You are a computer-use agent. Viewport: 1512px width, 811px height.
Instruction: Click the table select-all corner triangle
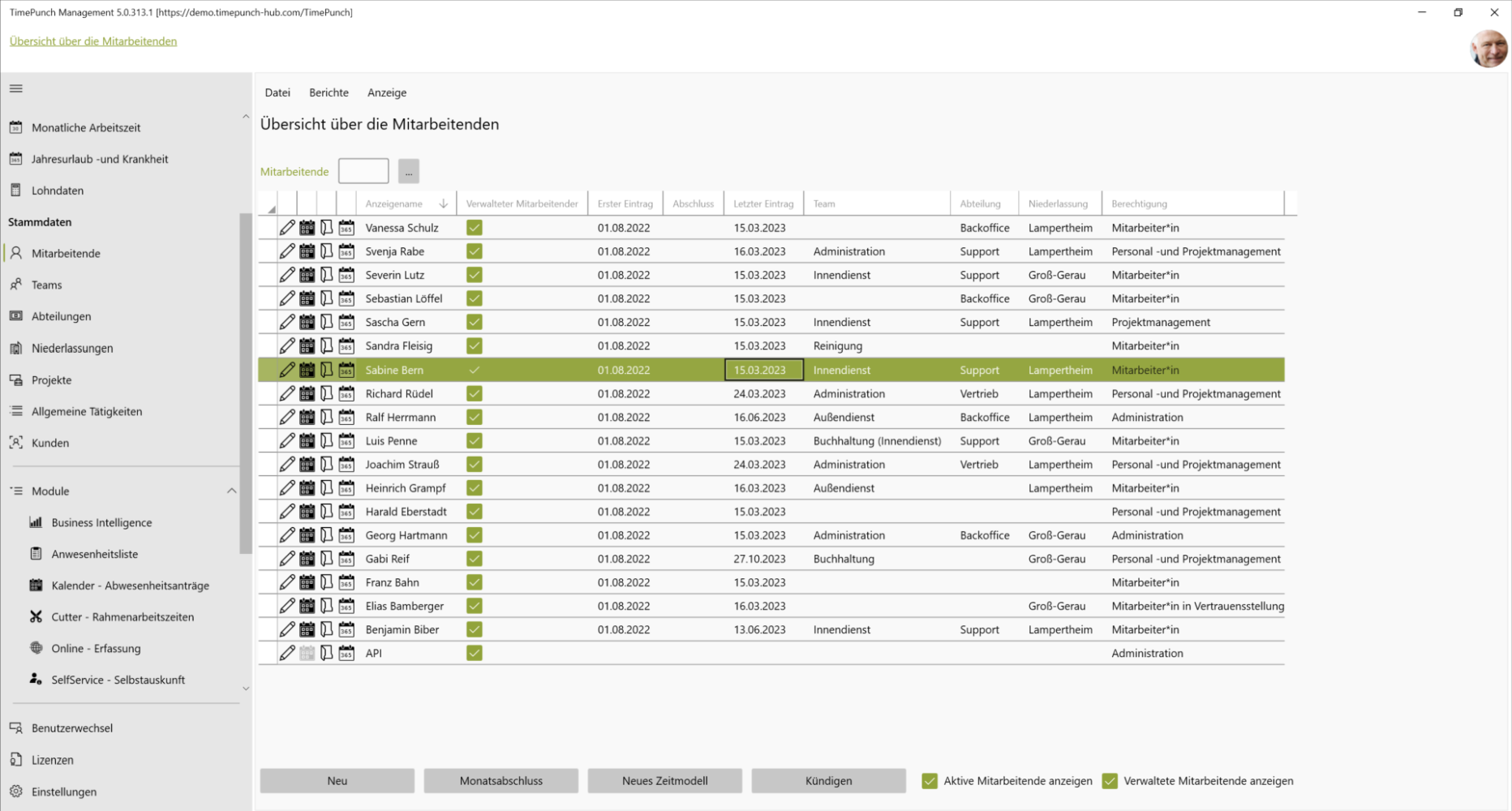271,208
